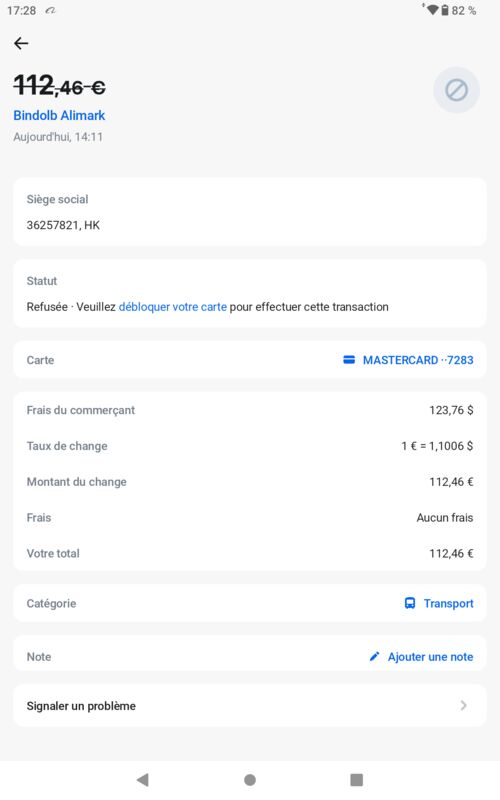This screenshot has width=500, height=800.
Task: Tap the Frais du commerçant amount
Action: 451,410
